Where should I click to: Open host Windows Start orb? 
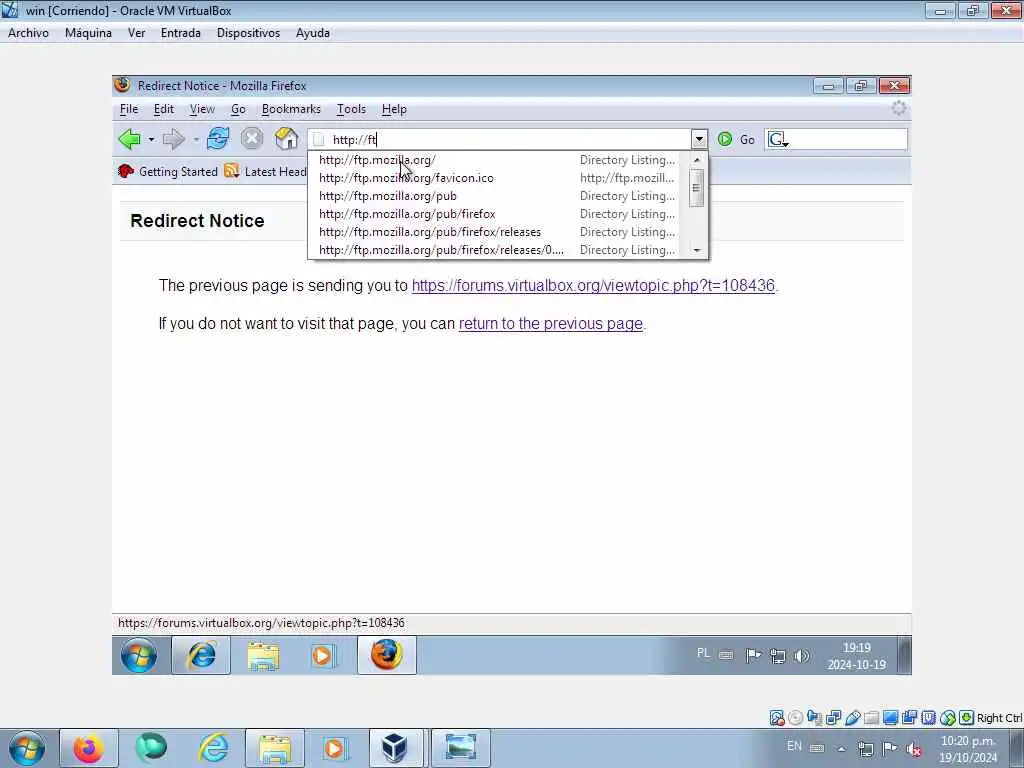coord(27,748)
